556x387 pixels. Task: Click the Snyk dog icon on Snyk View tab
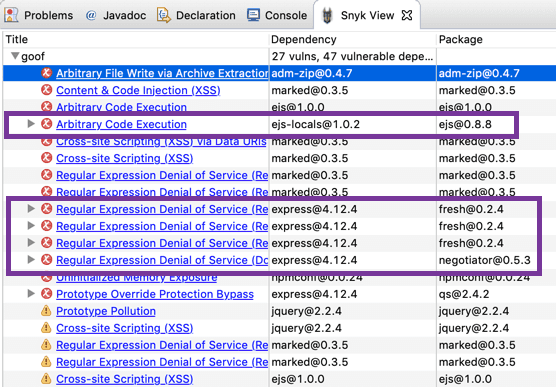(327, 16)
